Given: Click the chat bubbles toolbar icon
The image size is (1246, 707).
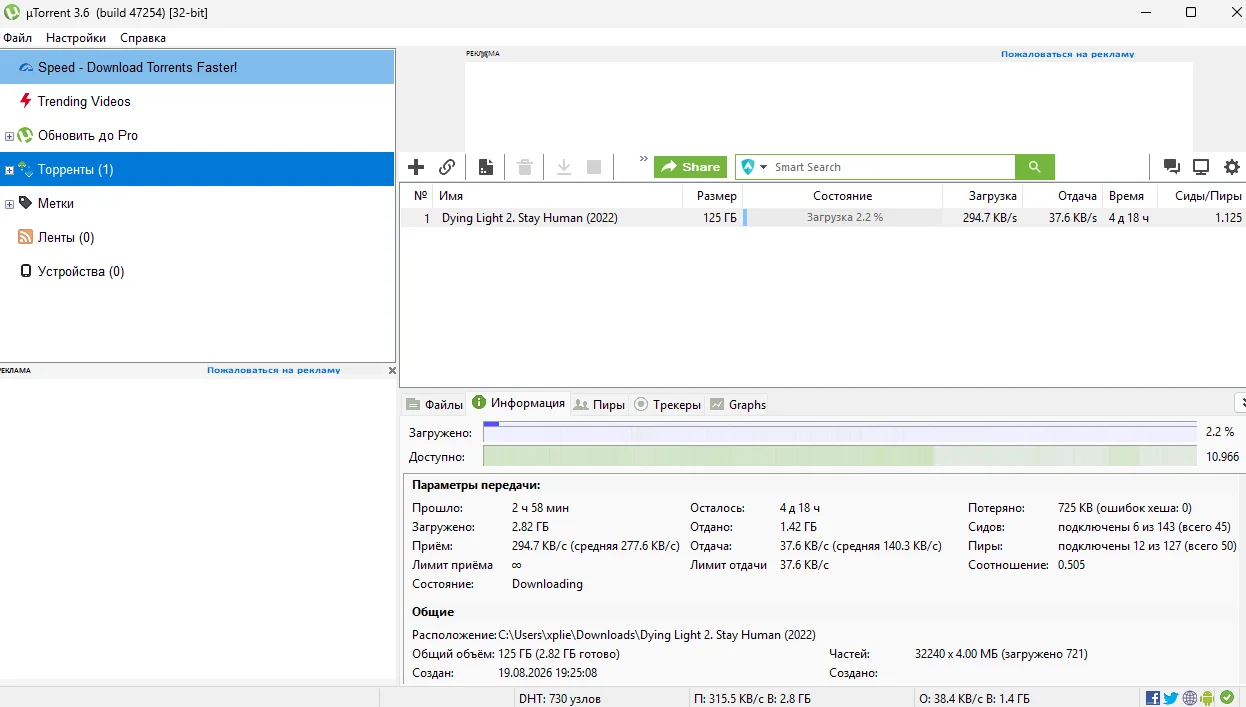Looking at the screenshot, I should [1171, 167].
